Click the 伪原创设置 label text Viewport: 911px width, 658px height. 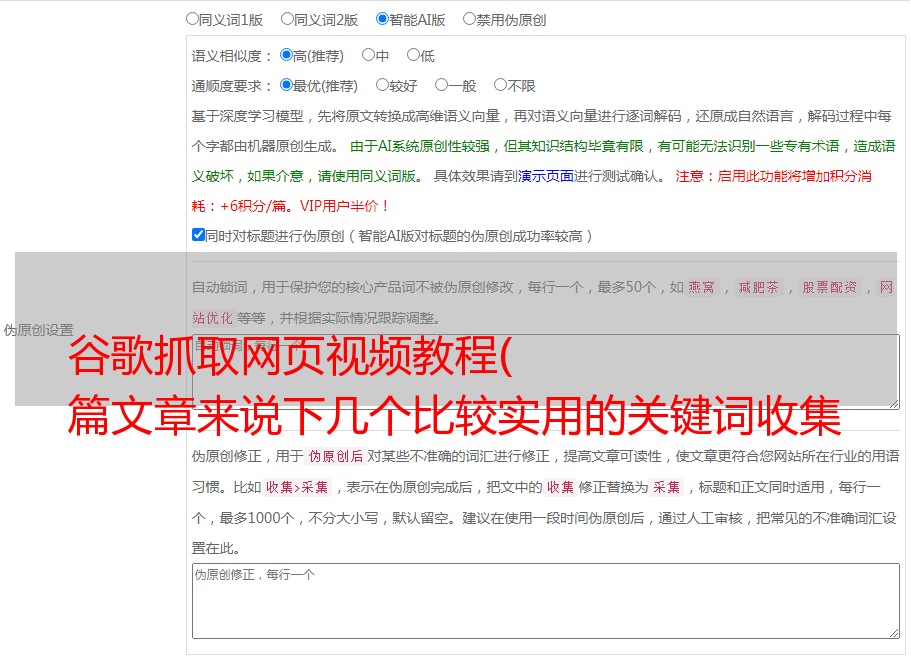pos(38,330)
